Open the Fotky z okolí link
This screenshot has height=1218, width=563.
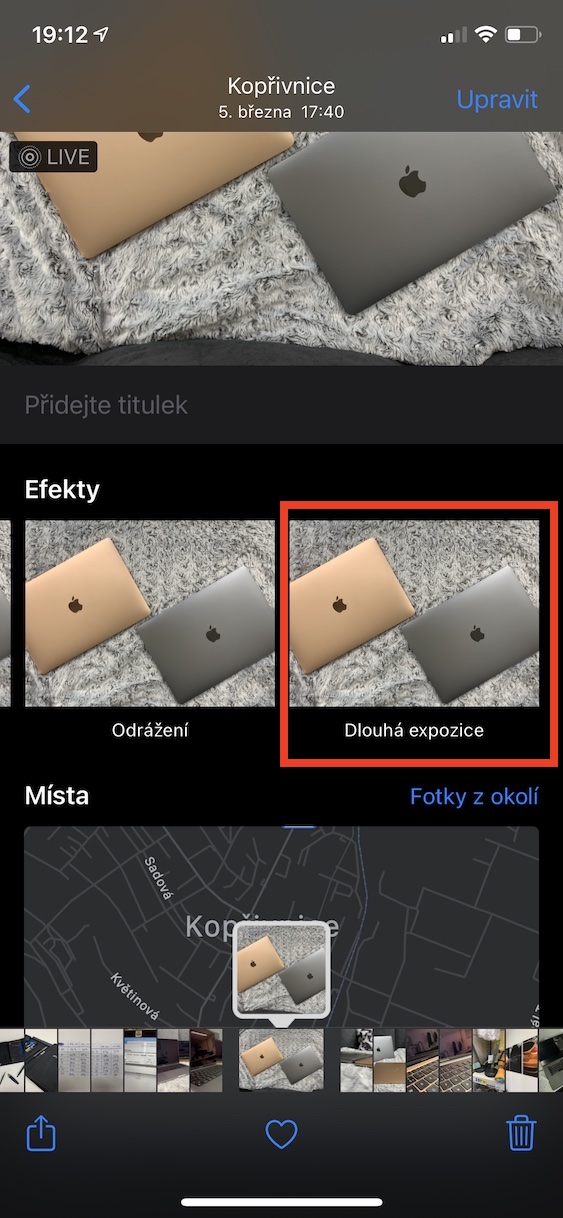[x=474, y=796]
